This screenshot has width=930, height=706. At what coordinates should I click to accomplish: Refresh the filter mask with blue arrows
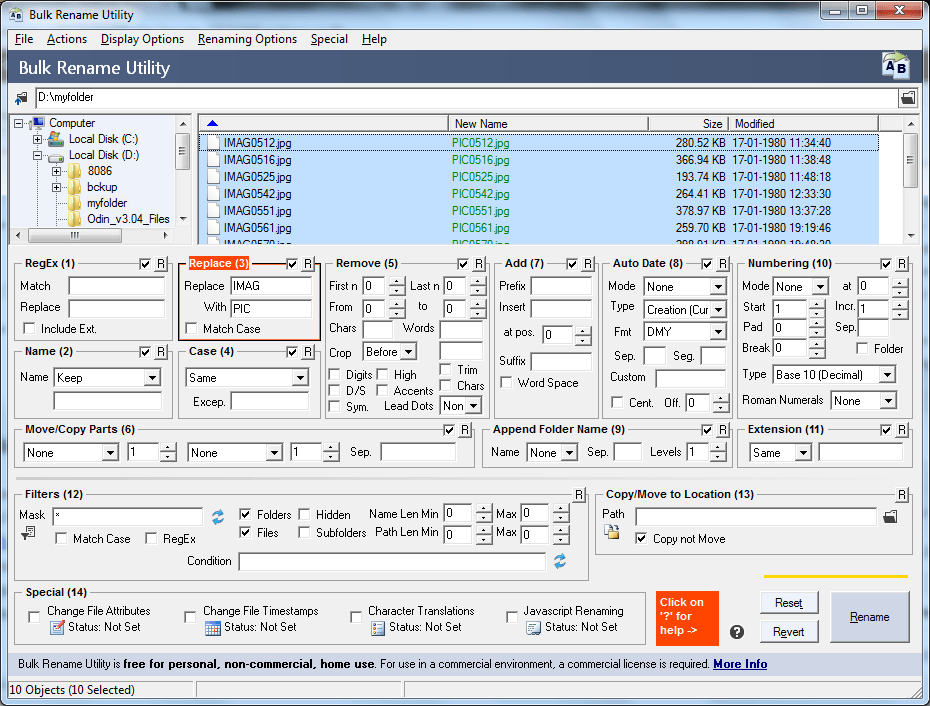click(x=218, y=517)
